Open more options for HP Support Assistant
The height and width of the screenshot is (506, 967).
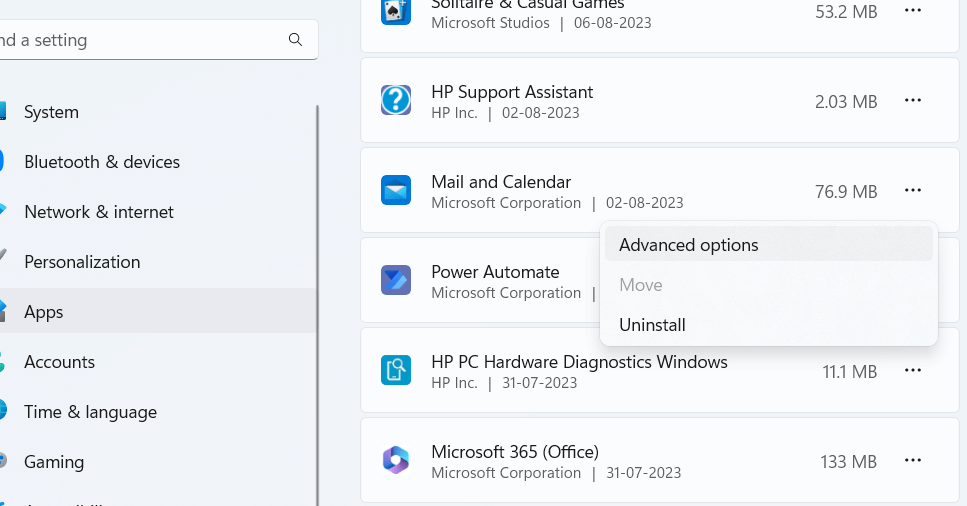coord(913,100)
